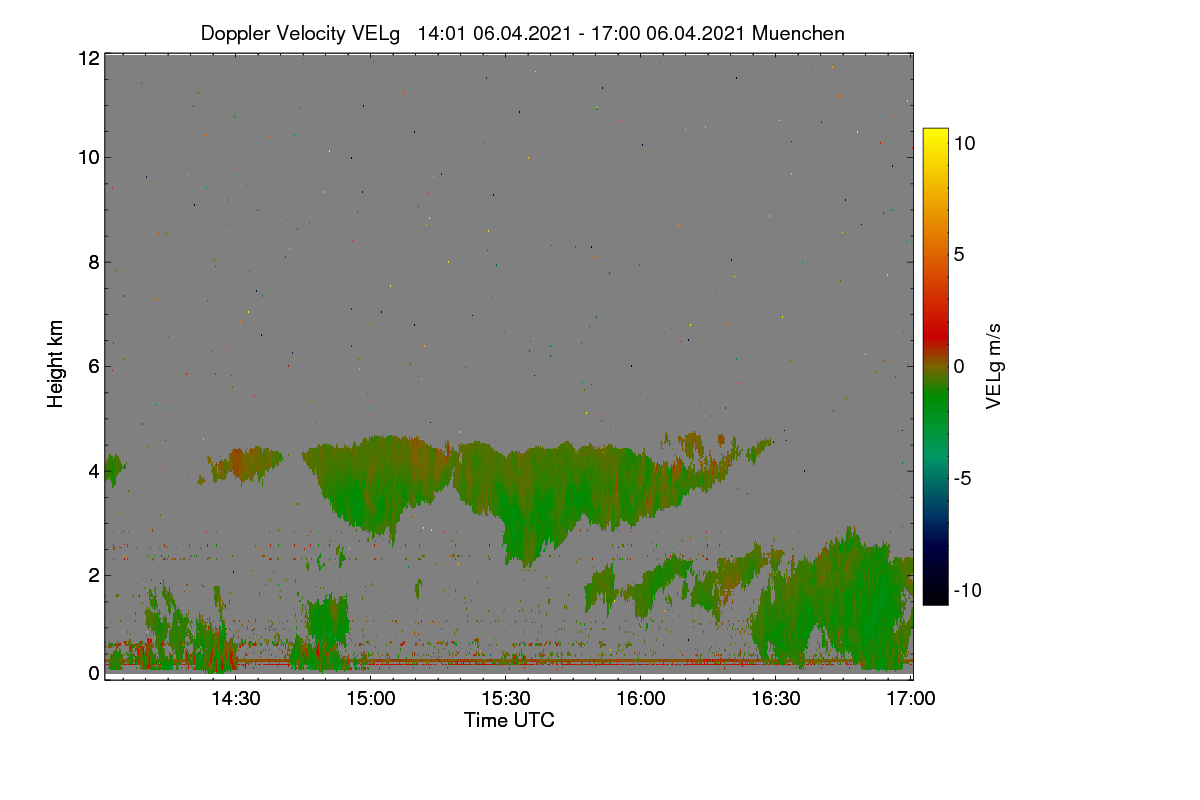
Task: Click the colorbar tick value 5
Action: [958, 254]
